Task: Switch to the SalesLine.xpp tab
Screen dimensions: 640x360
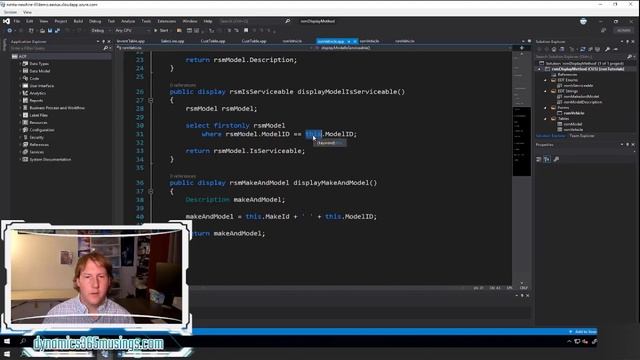Action: coord(172,41)
